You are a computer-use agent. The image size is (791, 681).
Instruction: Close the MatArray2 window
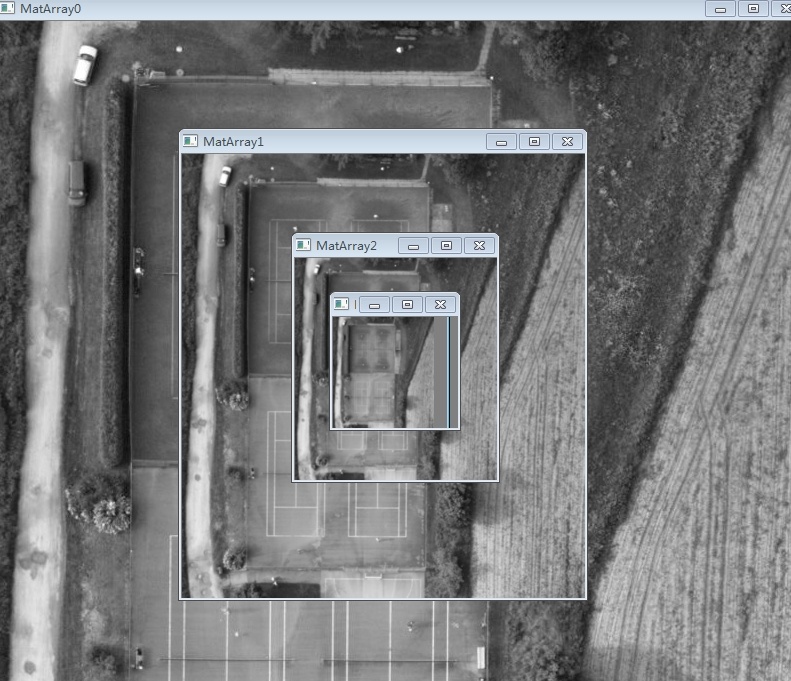[x=479, y=245]
